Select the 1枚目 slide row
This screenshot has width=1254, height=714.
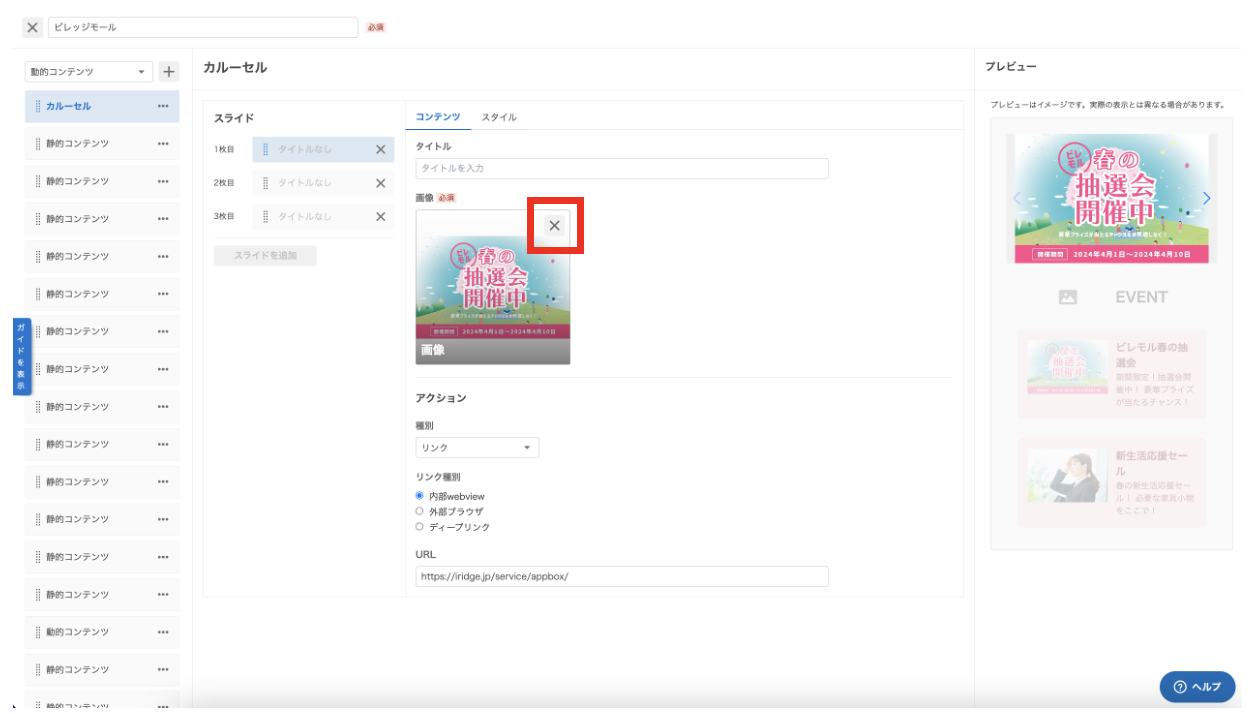(323, 150)
